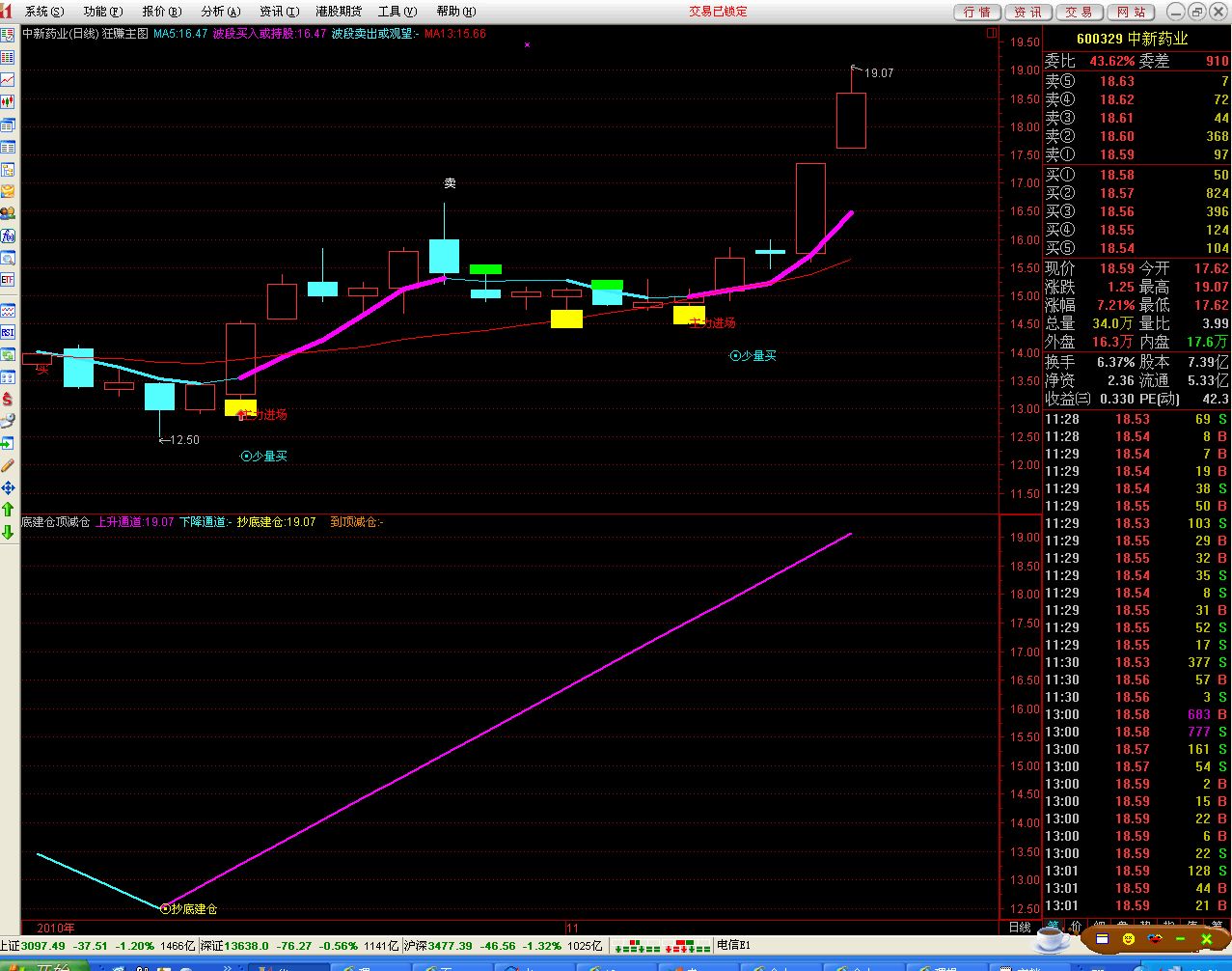
Task: Click the 600329 中新药业 header
Action: 1132,39
